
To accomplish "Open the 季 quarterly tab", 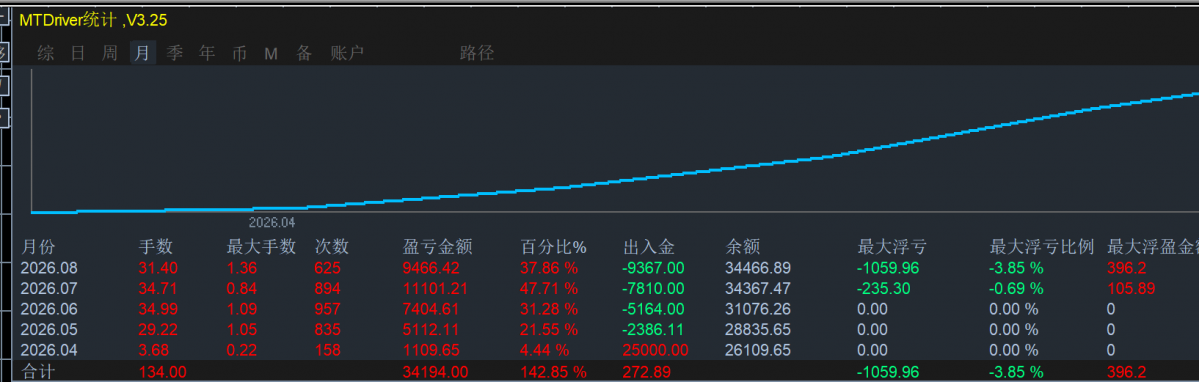I will (175, 53).
